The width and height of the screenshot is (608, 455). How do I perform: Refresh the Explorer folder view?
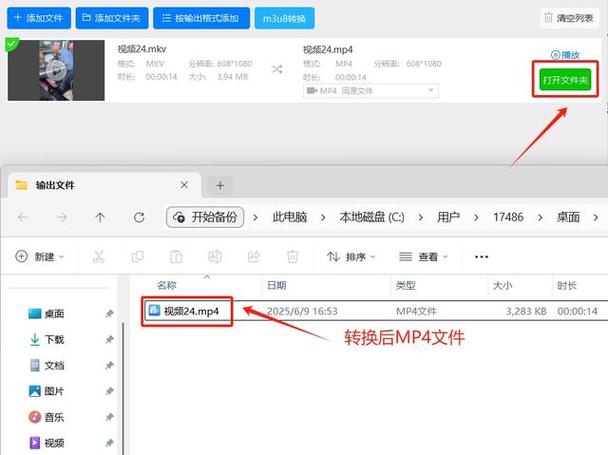click(x=139, y=217)
